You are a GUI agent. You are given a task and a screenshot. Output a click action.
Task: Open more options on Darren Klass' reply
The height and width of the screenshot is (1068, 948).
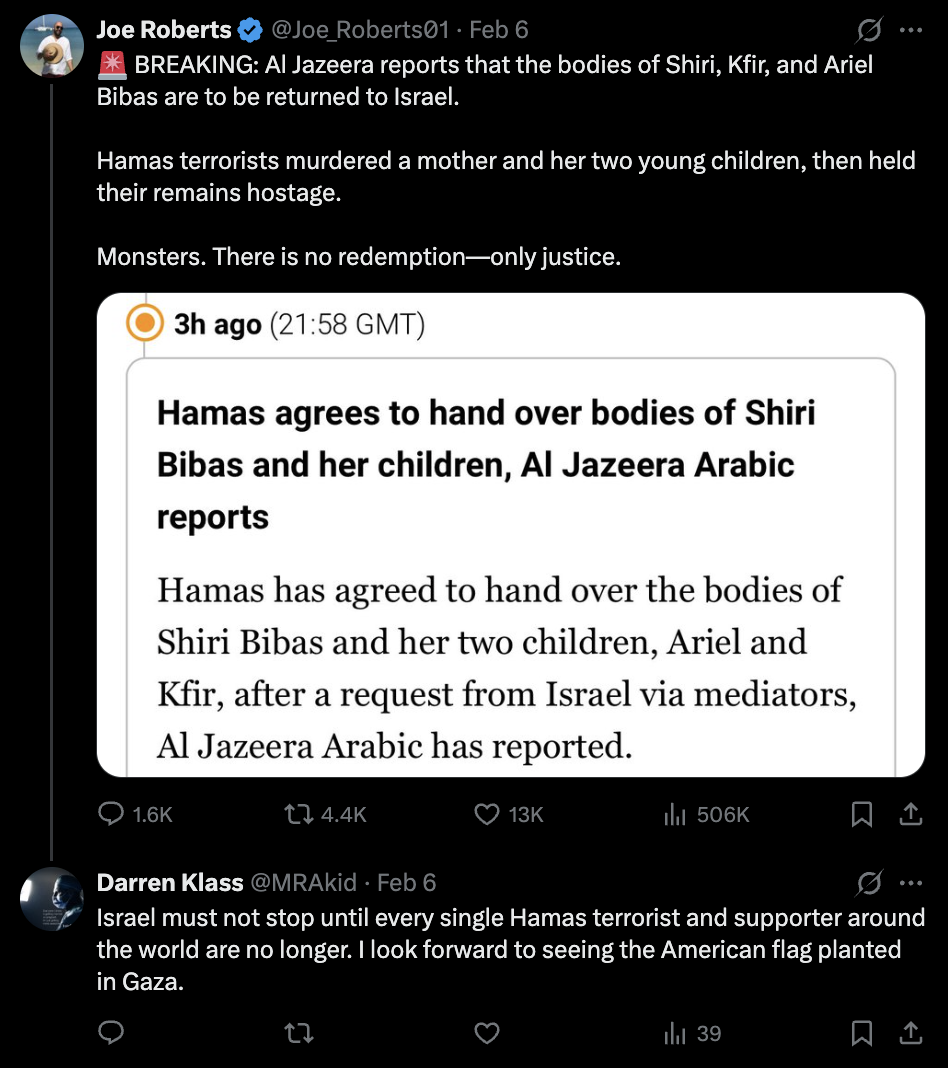coord(910,882)
